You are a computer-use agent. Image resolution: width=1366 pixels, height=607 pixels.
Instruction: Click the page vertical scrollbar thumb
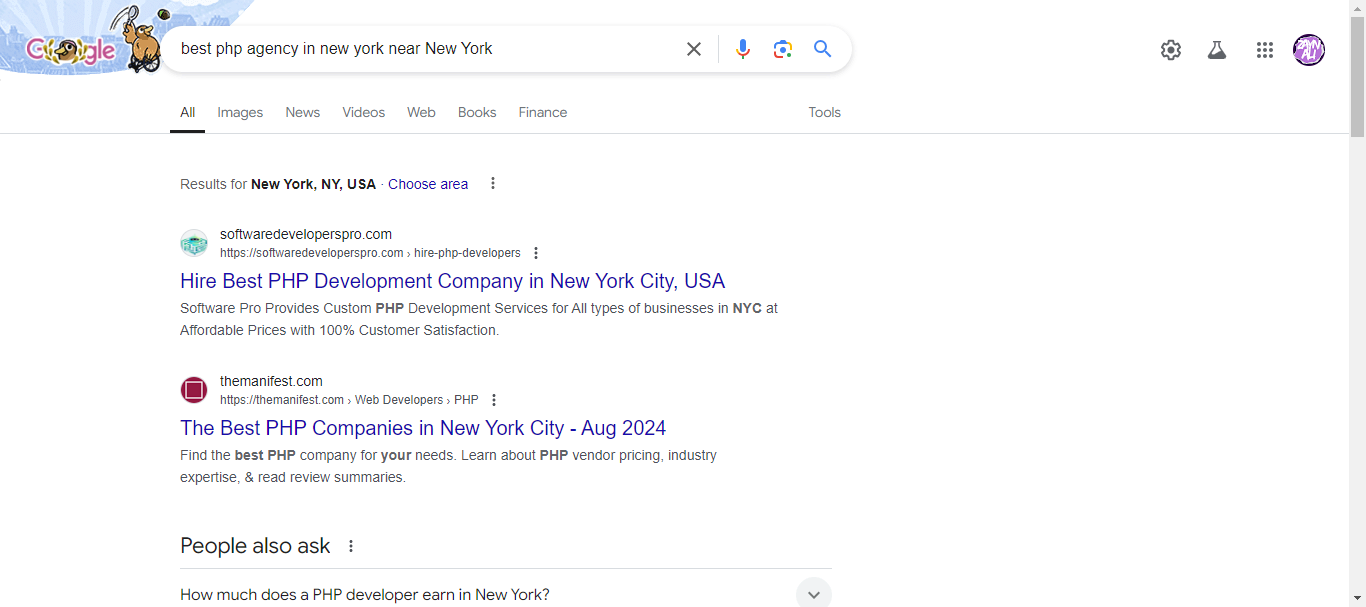pyautogui.click(x=1357, y=70)
